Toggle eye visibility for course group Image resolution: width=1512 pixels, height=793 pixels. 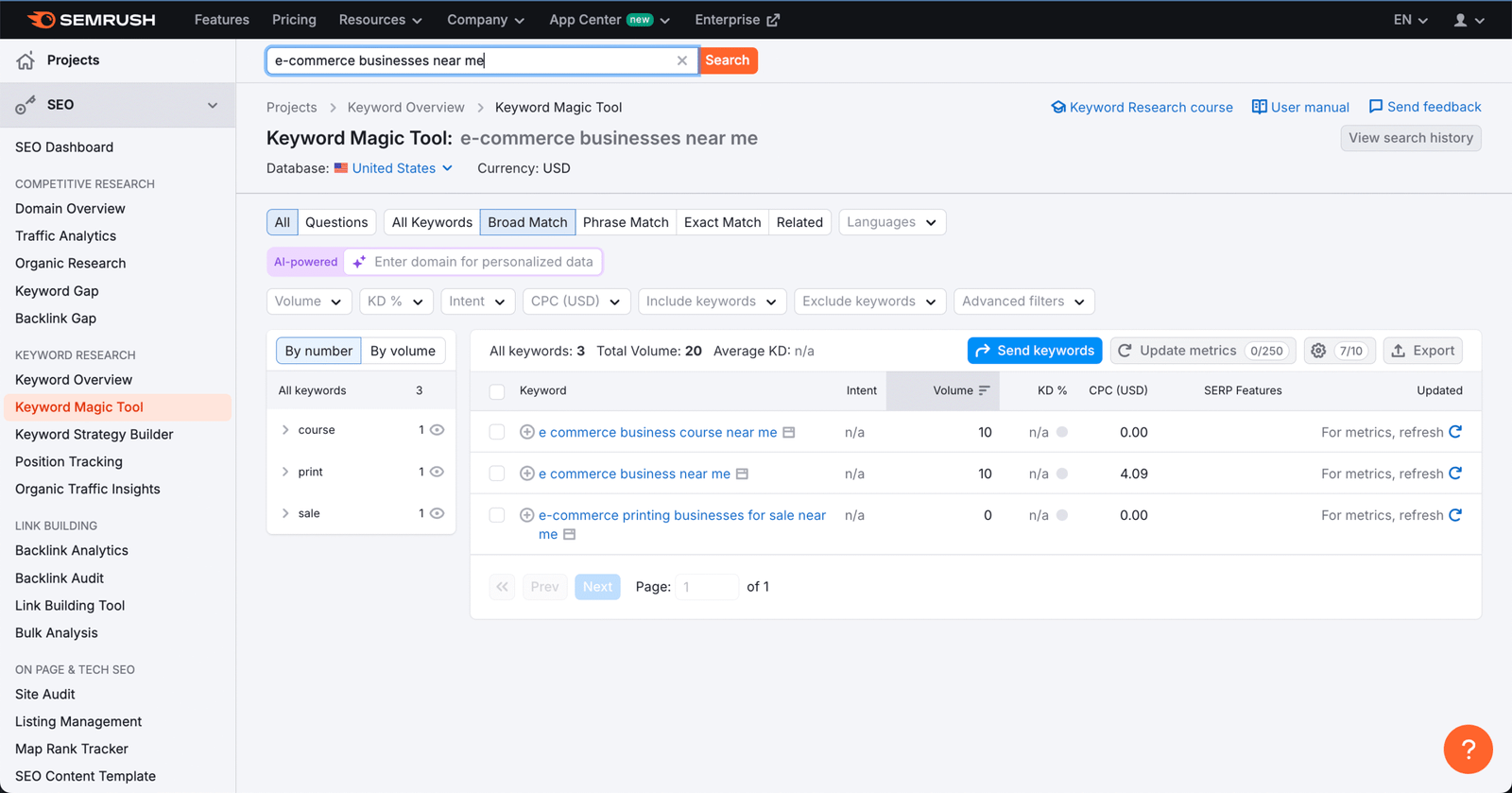tap(437, 430)
